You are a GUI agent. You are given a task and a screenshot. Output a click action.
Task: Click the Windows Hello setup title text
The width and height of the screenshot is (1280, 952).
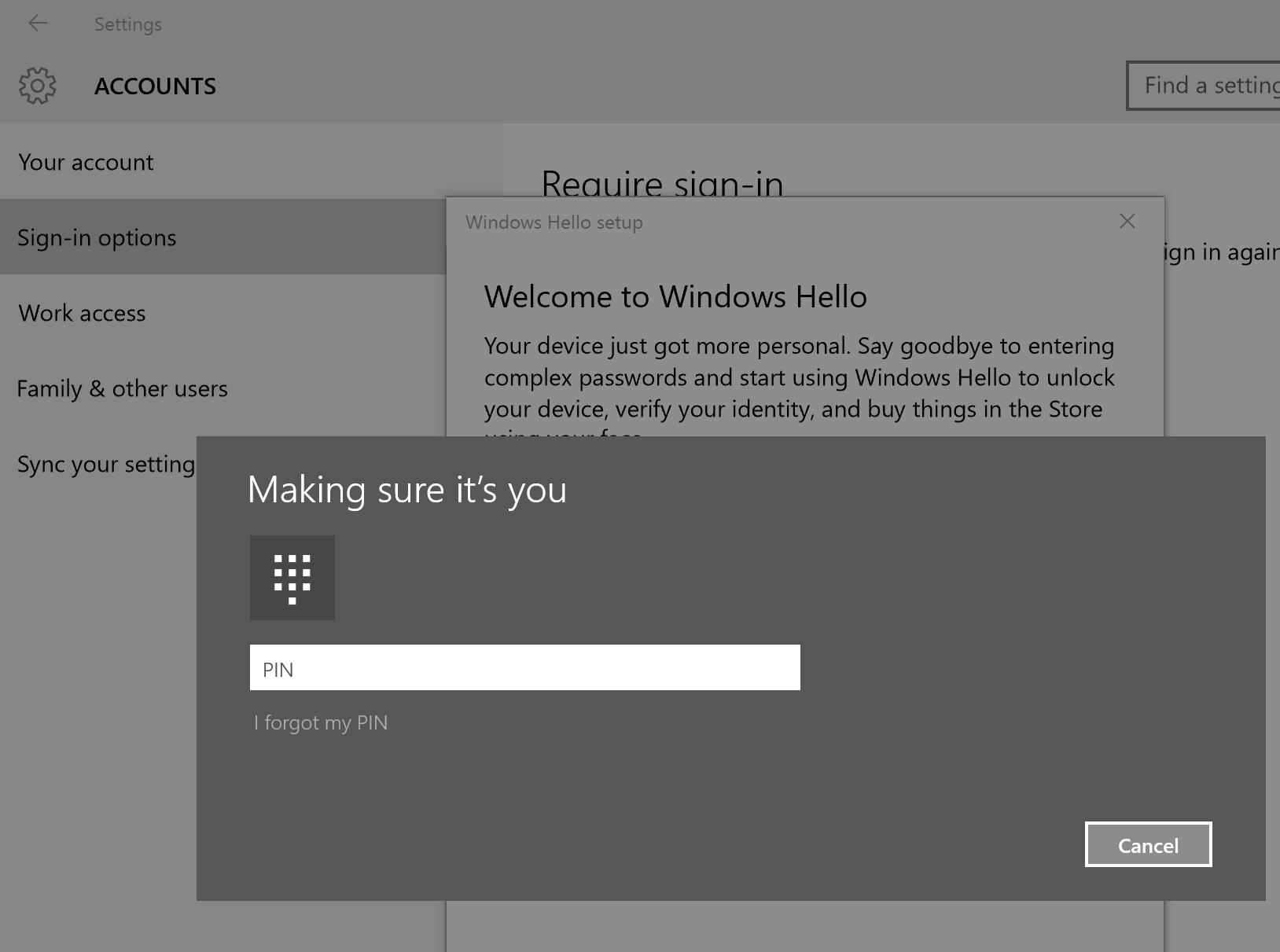click(554, 222)
